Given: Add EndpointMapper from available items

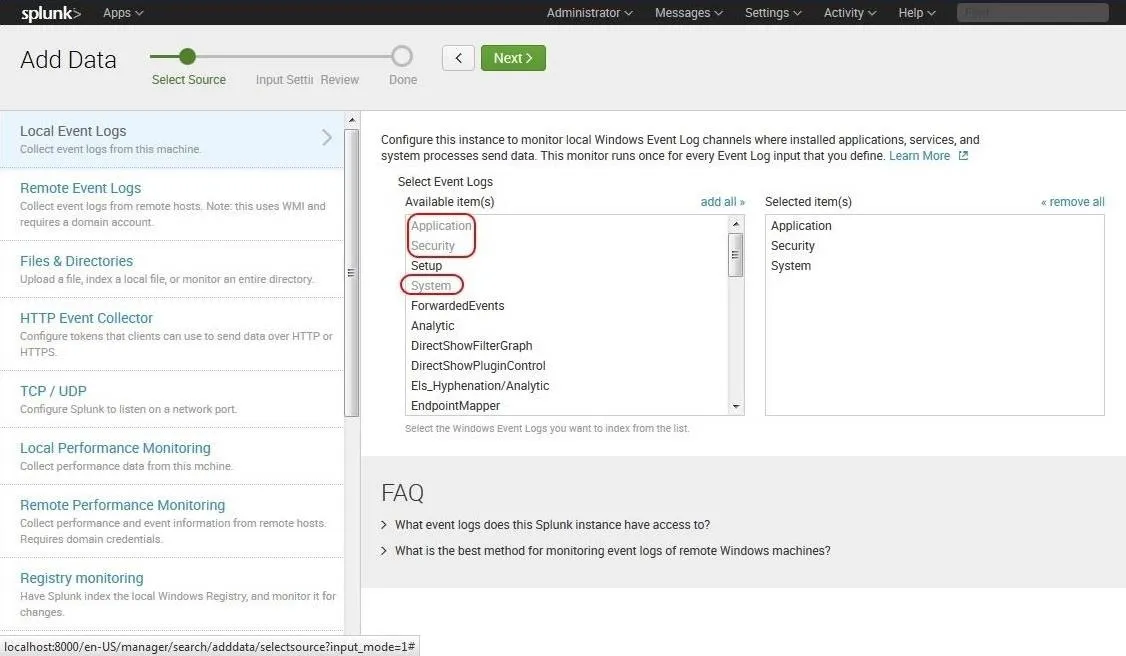Looking at the screenshot, I should click(455, 406).
